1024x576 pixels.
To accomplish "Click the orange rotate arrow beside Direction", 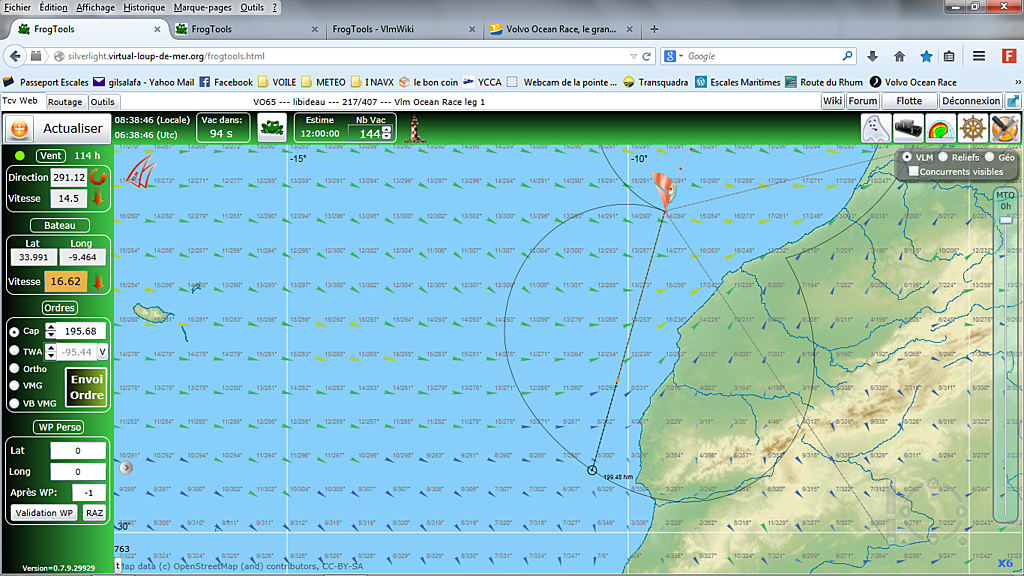I will pyautogui.click(x=99, y=177).
